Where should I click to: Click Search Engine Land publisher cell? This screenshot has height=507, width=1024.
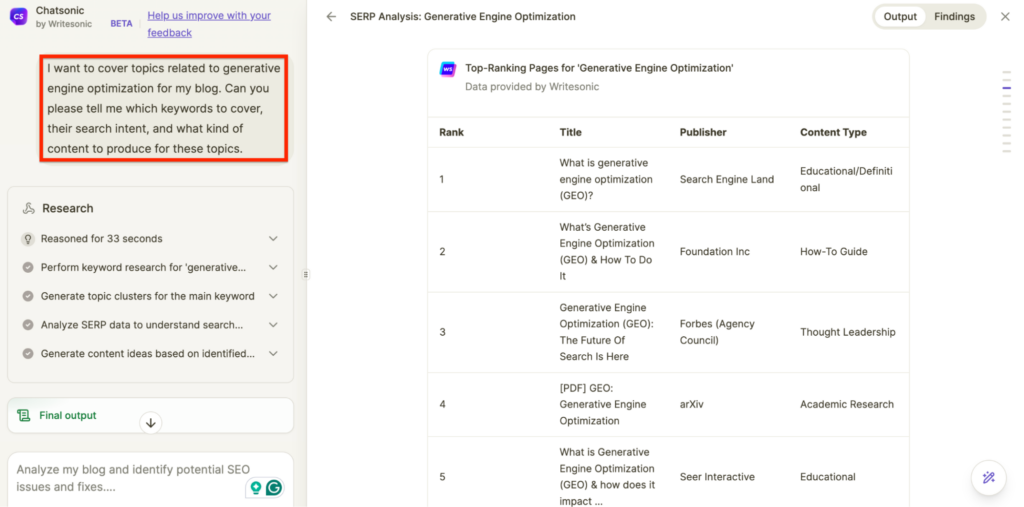(726, 179)
